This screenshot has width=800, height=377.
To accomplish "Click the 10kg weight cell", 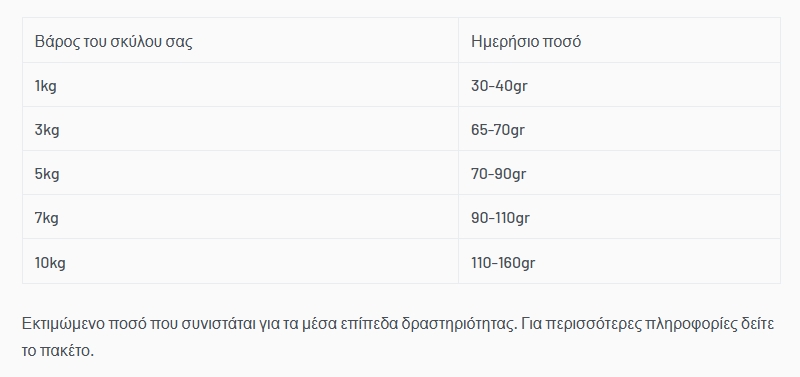I will pos(240,262).
